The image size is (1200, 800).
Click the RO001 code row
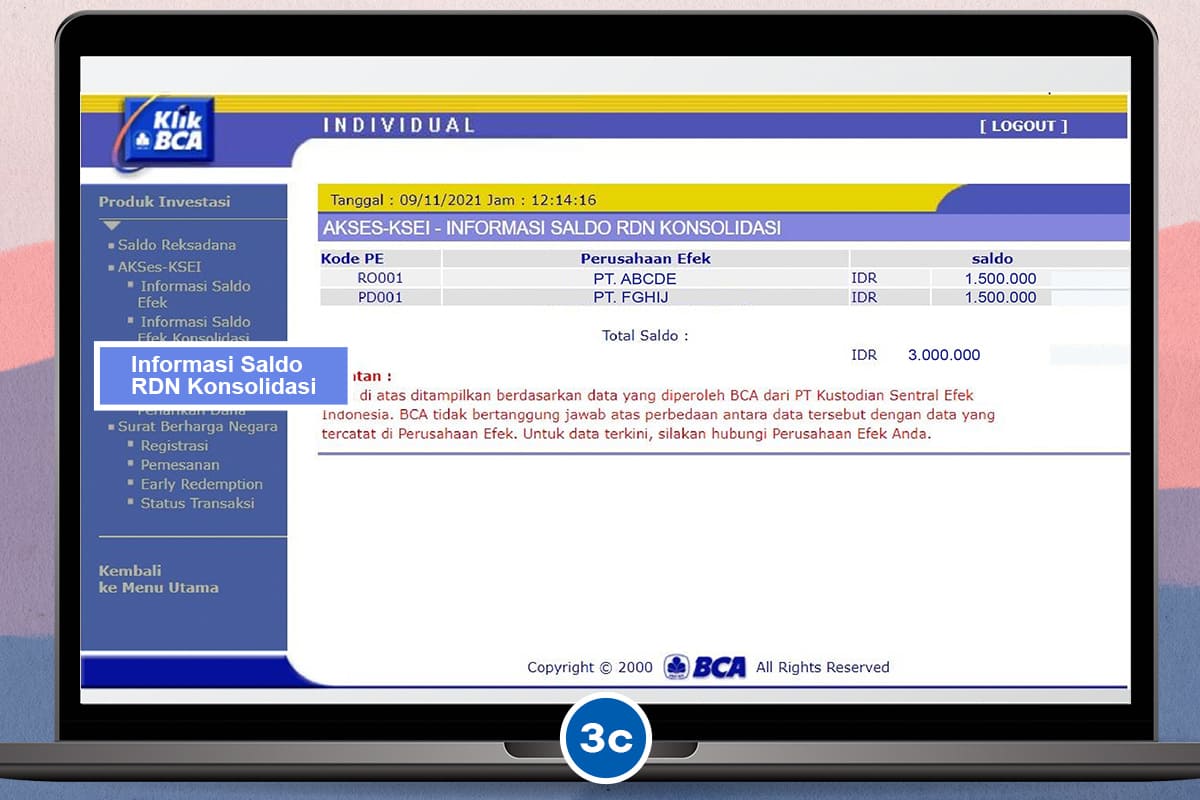tap(380, 278)
